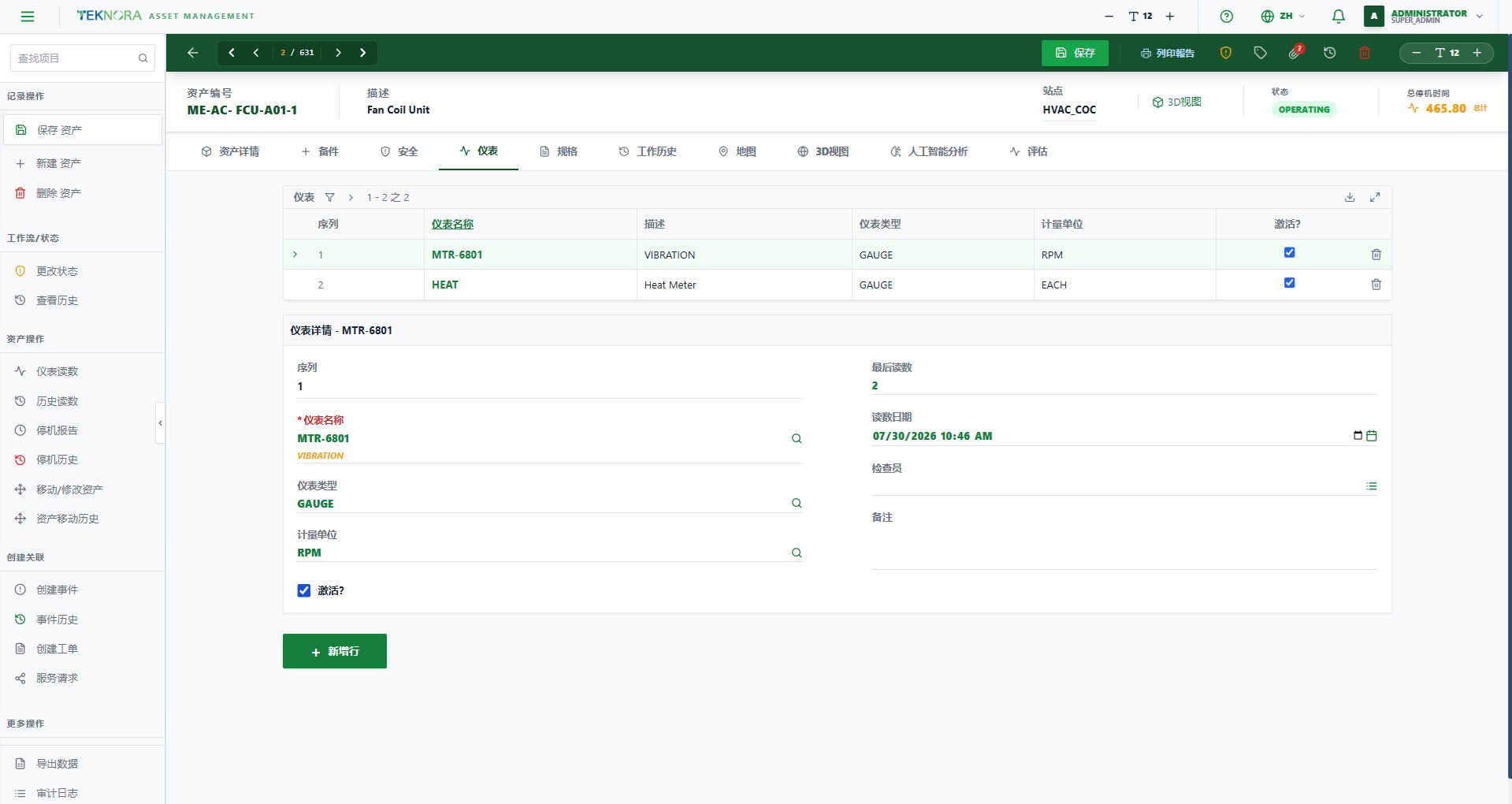
Task: Switch to 备件 tab
Action: click(x=320, y=151)
